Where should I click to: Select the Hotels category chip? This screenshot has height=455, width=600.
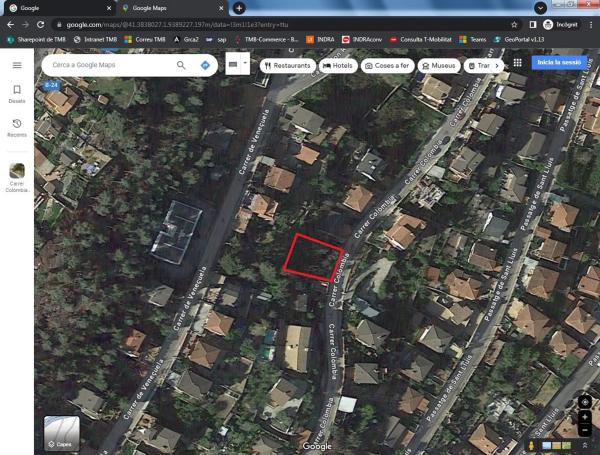coord(340,65)
